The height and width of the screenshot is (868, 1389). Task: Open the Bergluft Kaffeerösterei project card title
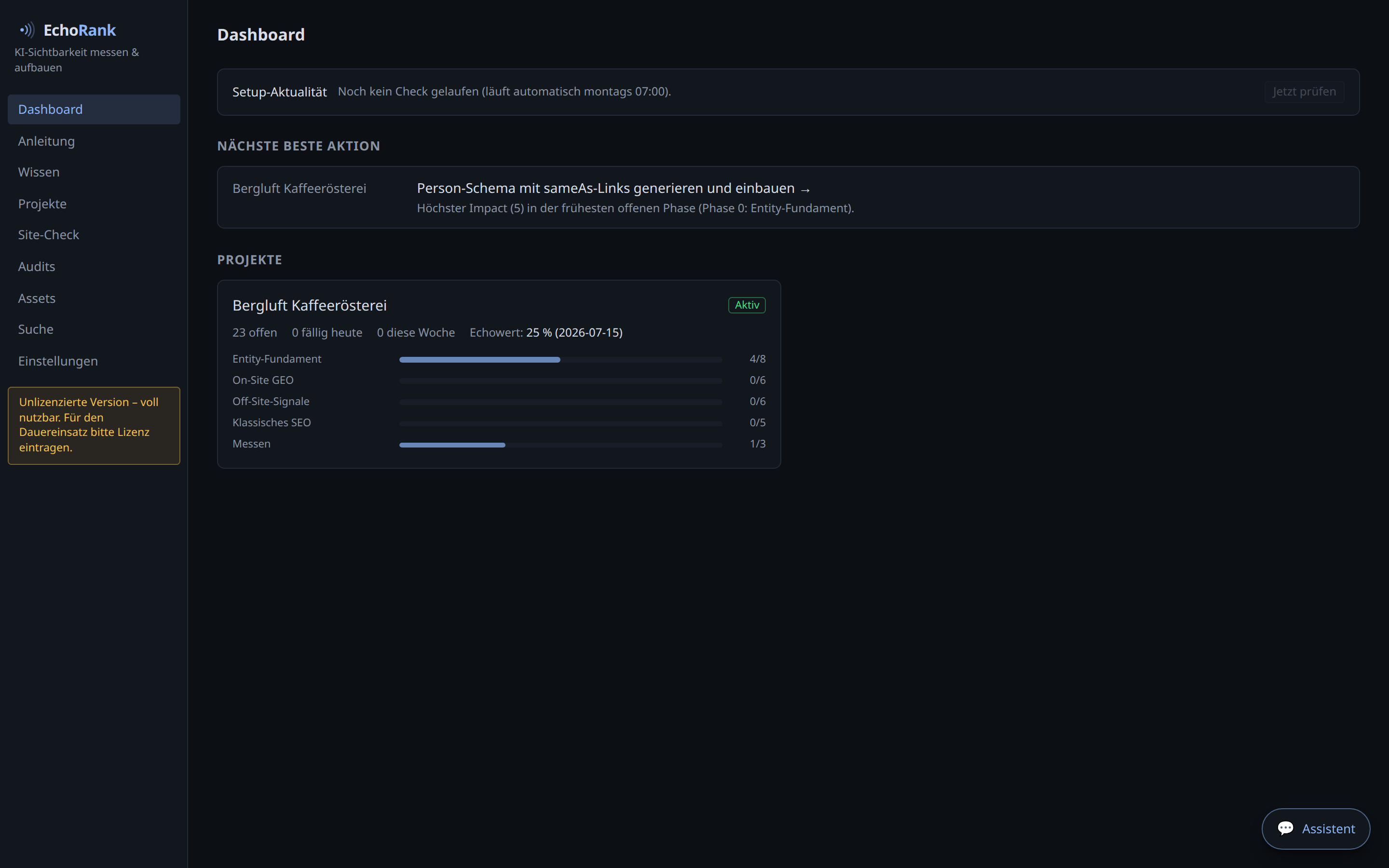tap(309, 305)
